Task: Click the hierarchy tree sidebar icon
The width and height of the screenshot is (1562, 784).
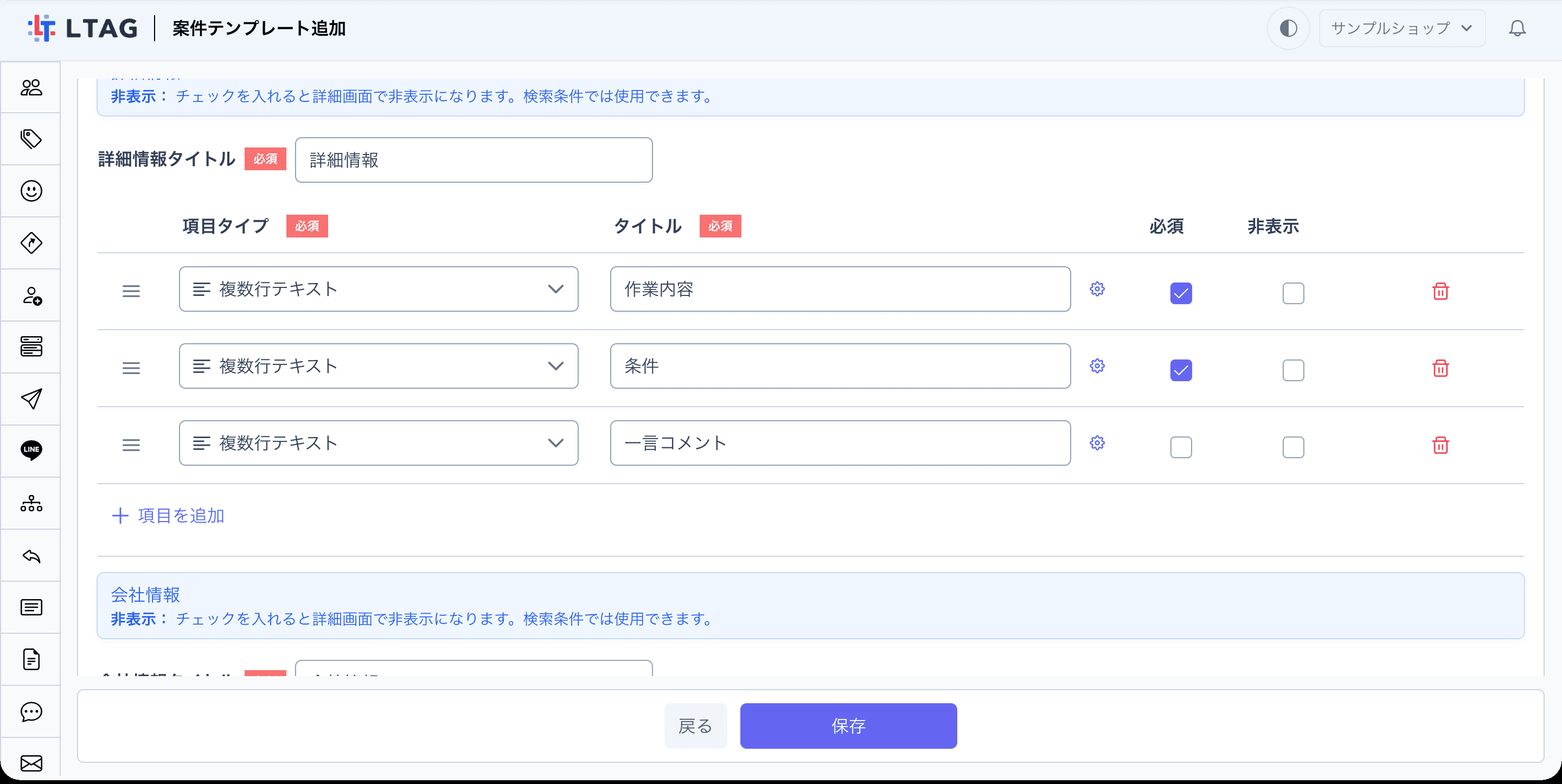Action: click(x=31, y=503)
